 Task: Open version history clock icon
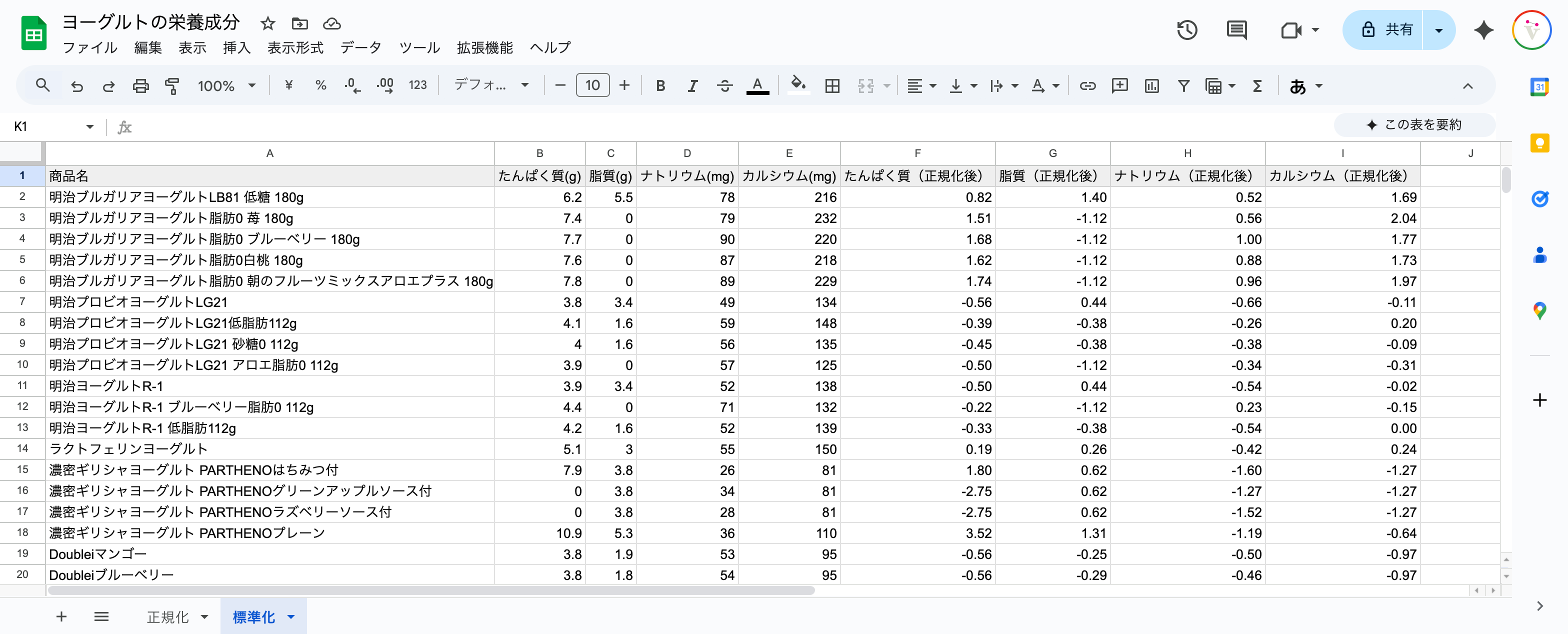[x=1186, y=30]
